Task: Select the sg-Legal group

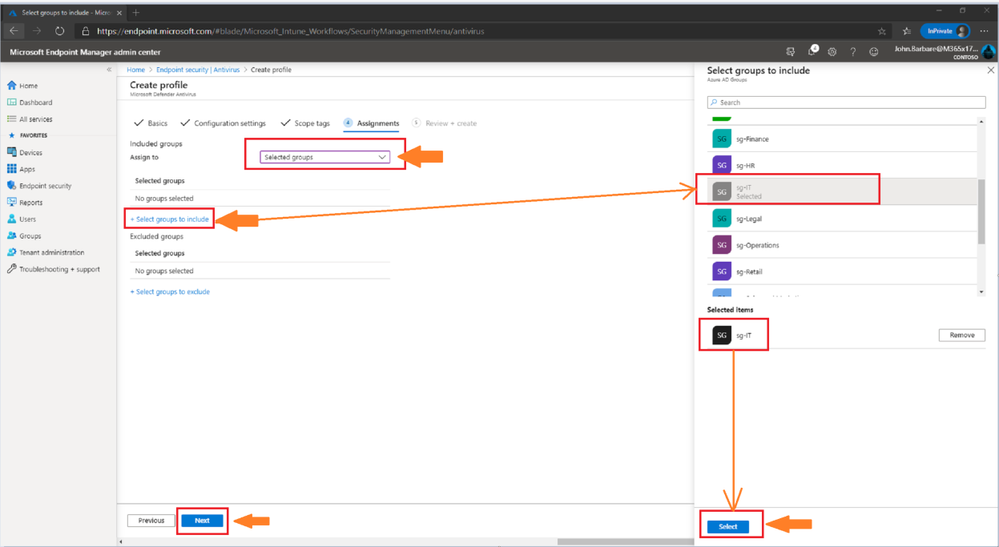Action: pos(842,218)
